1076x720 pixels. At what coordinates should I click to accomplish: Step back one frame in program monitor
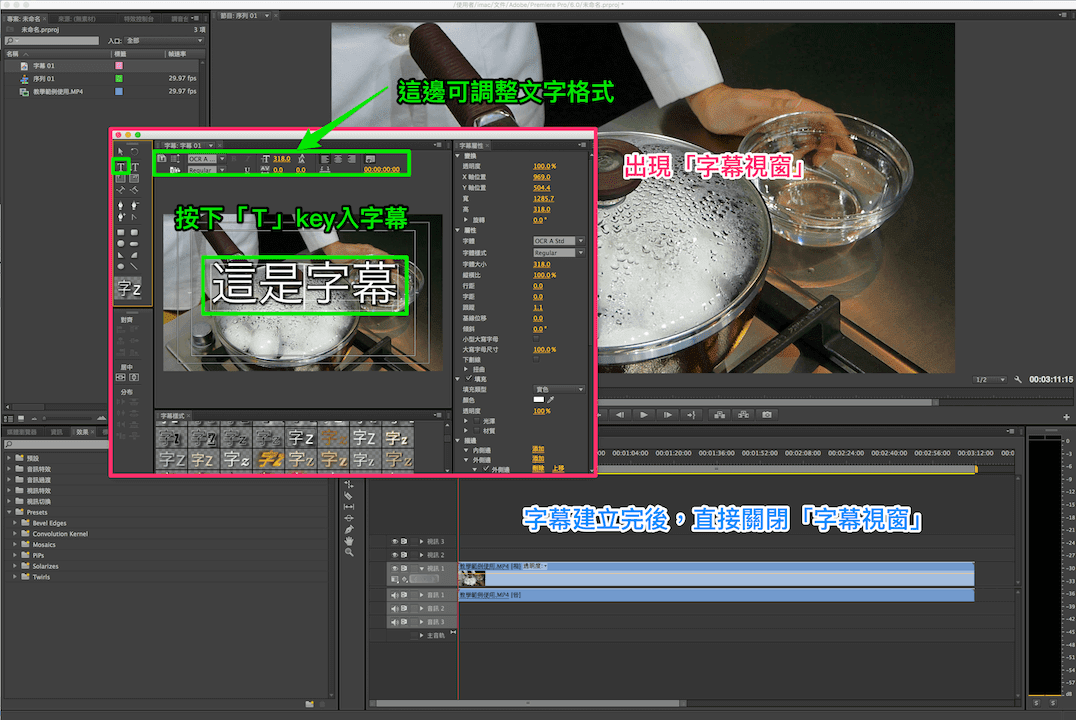620,415
